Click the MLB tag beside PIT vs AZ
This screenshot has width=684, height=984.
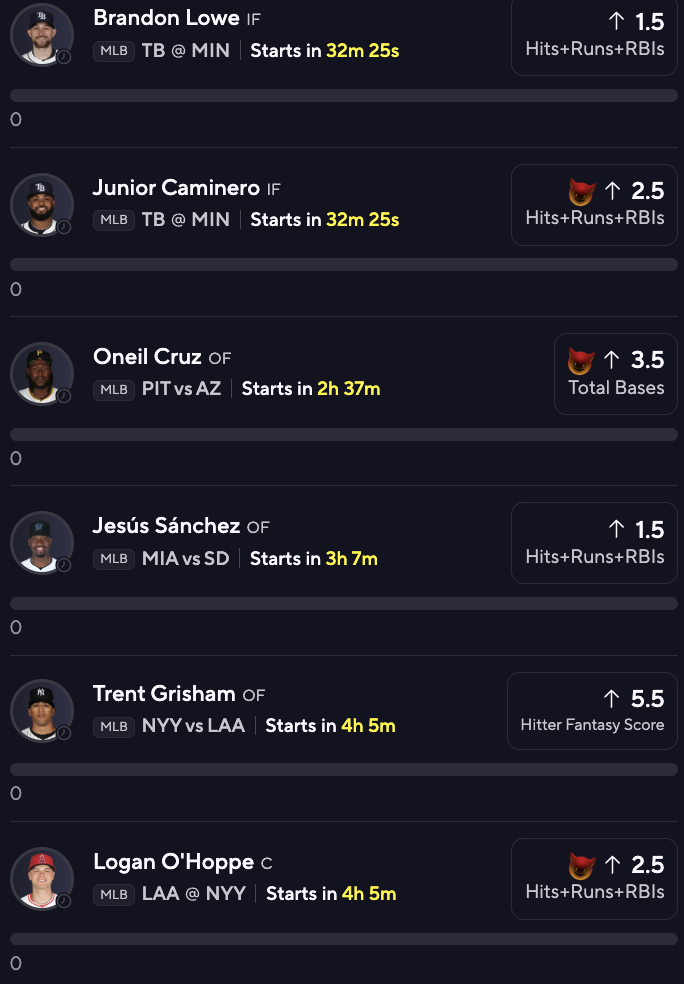tap(114, 389)
